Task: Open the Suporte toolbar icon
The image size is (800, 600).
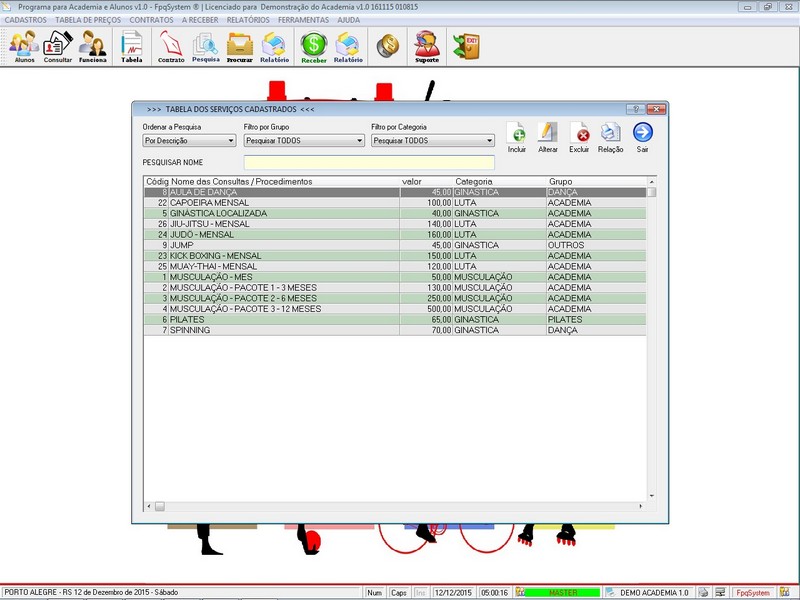Action: pyautogui.click(x=427, y=46)
